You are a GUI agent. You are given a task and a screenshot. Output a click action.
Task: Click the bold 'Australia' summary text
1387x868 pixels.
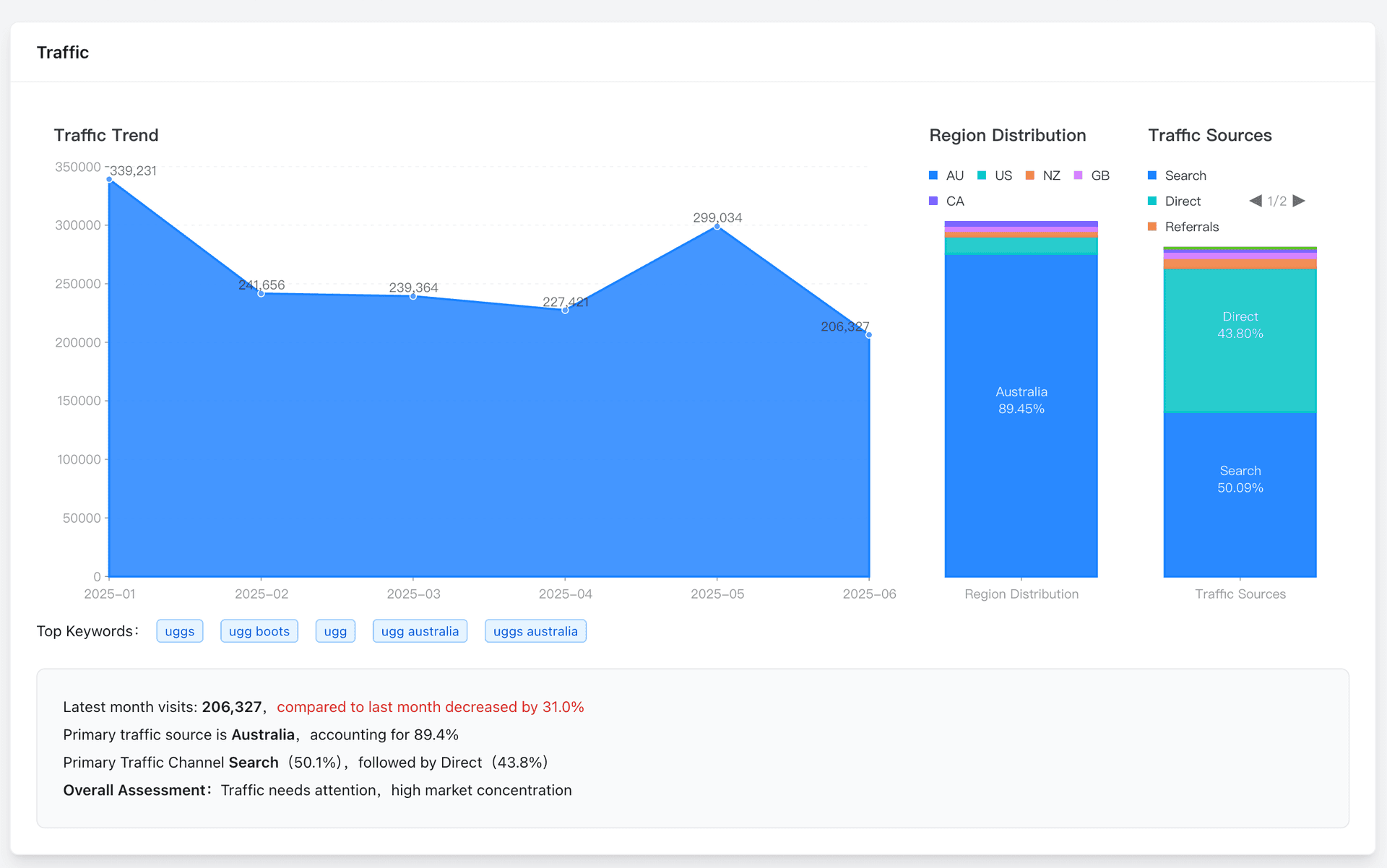tap(263, 734)
